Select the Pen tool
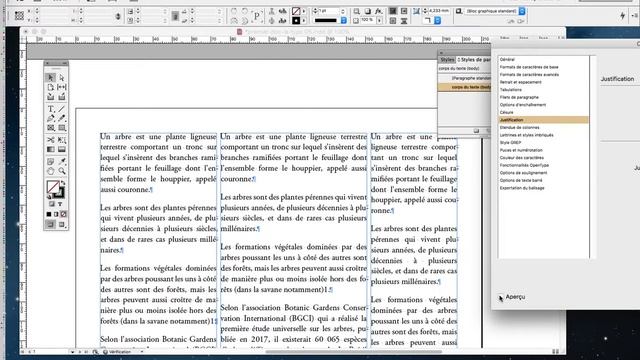 point(51,118)
